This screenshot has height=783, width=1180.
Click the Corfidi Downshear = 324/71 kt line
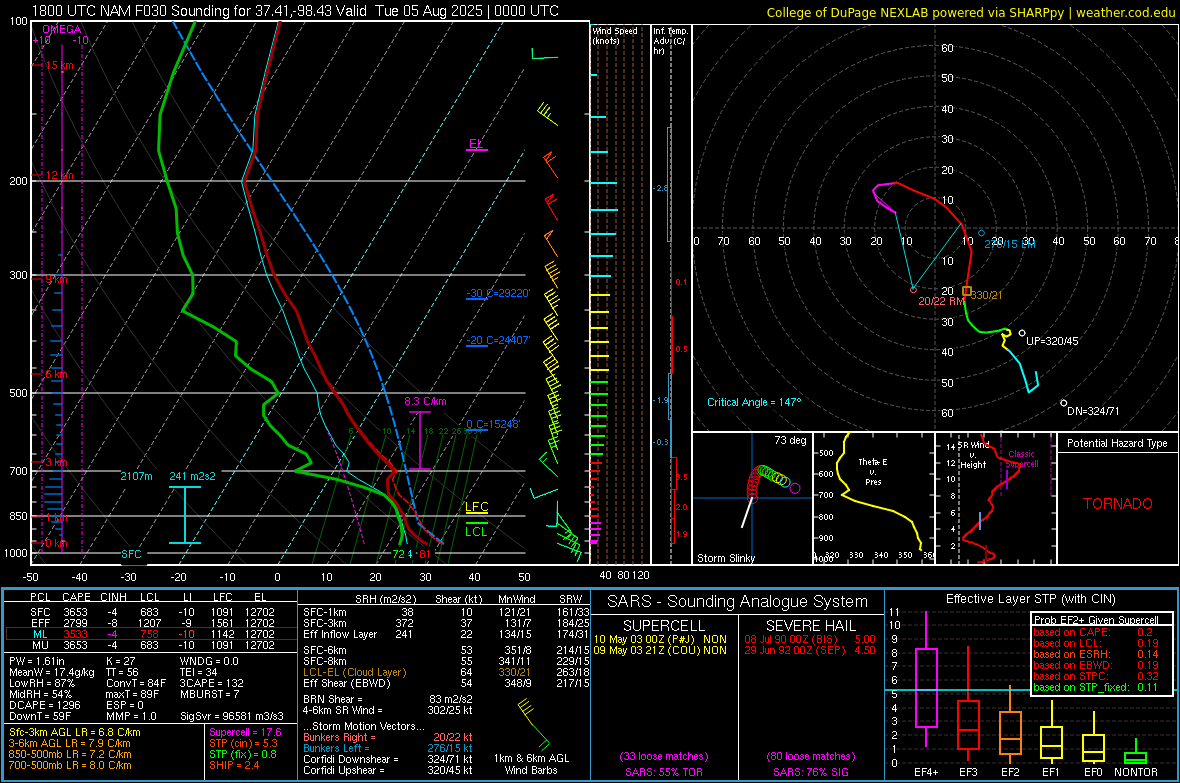(388, 760)
